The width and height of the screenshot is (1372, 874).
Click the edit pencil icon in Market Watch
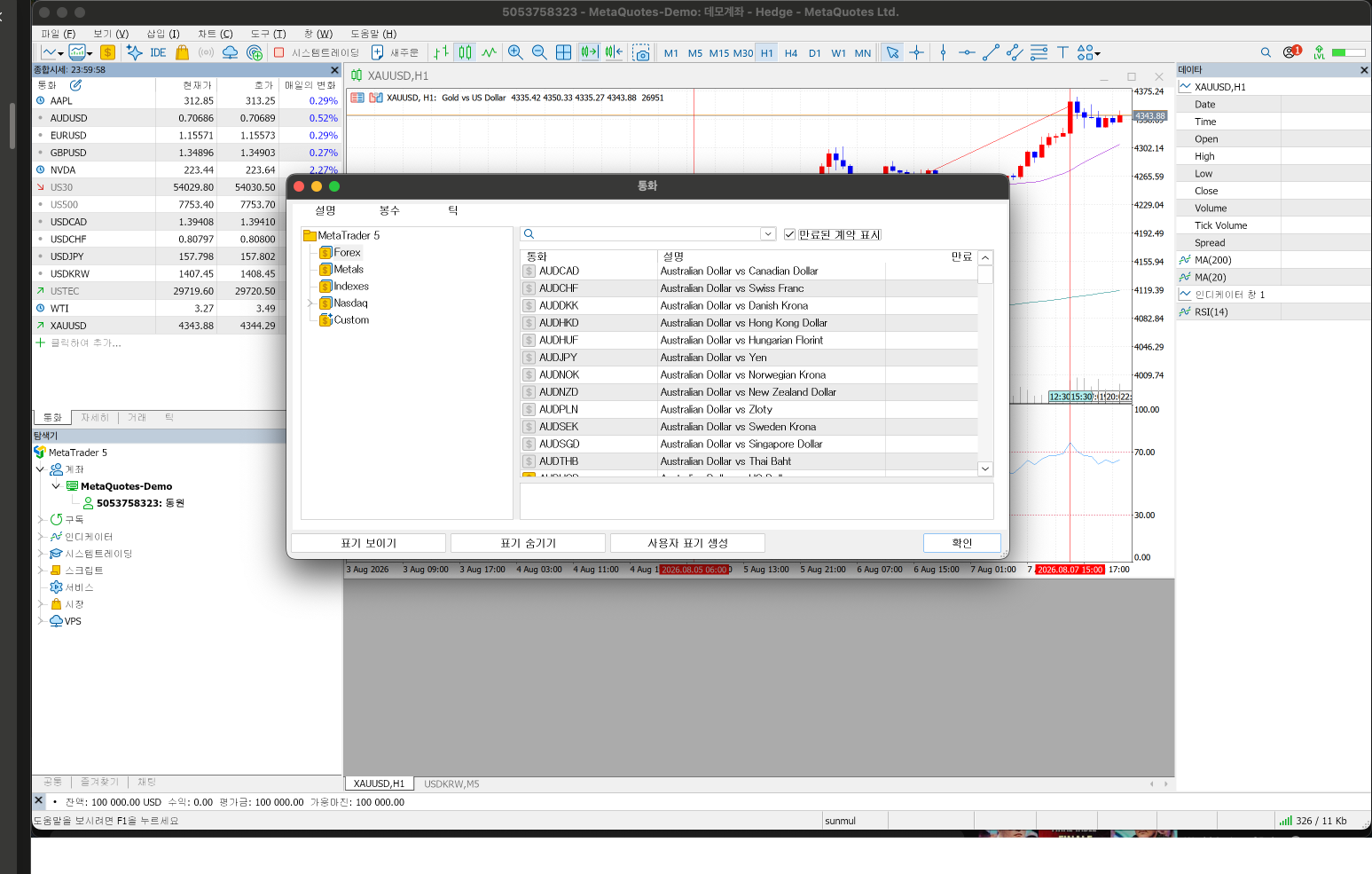pos(75,85)
